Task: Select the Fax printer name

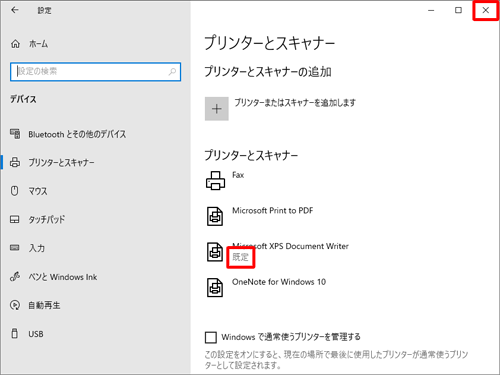Action: [238, 175]
